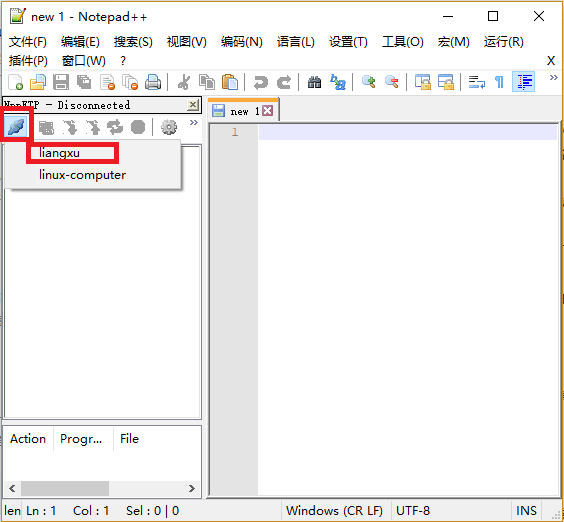564x522 pixels.
Task: Click the queue horizontal scrollbar thumb
Action: (x=65, y=489)
